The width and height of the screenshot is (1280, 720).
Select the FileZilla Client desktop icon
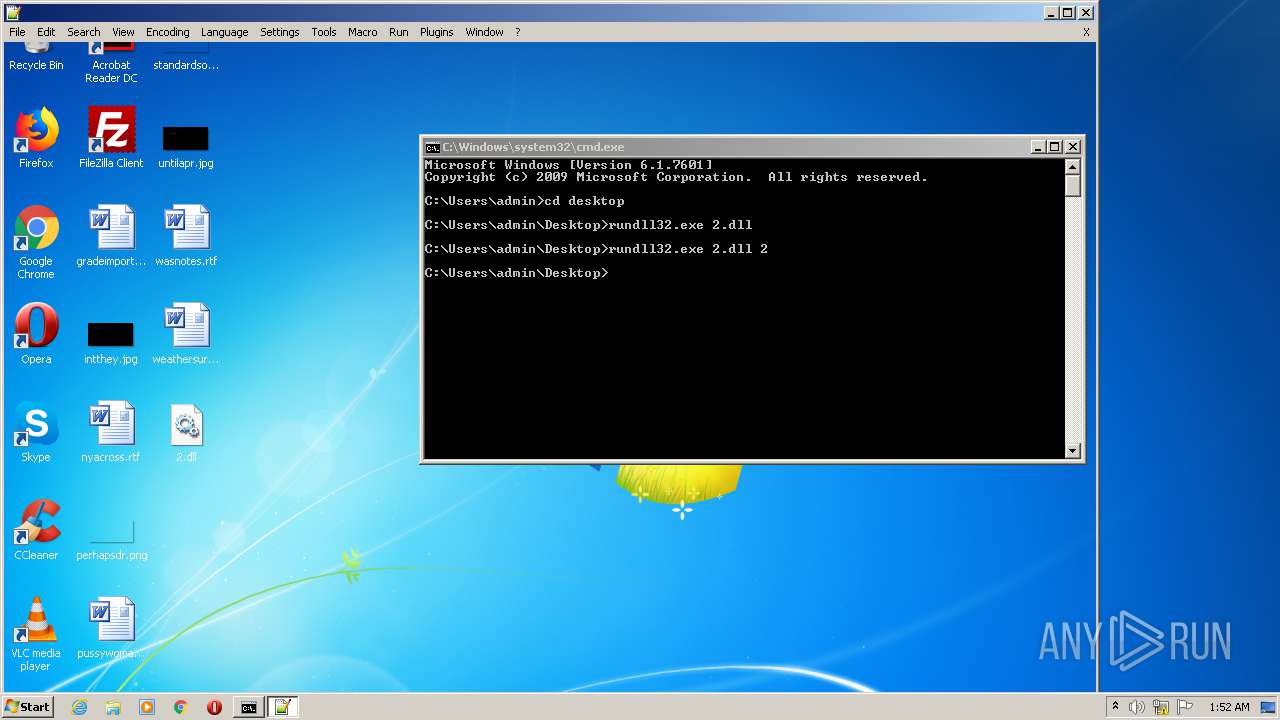click(x=111, y=138)
